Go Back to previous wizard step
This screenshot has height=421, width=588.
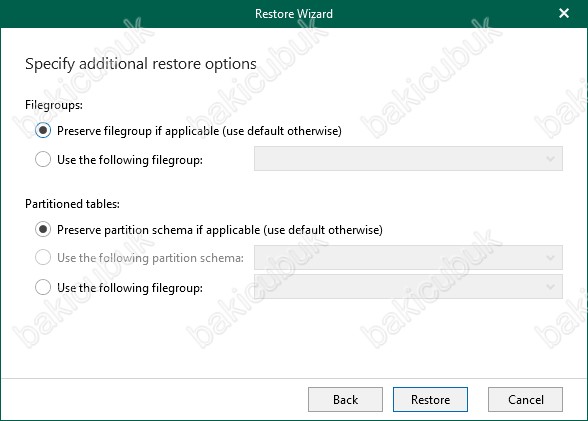345,400
